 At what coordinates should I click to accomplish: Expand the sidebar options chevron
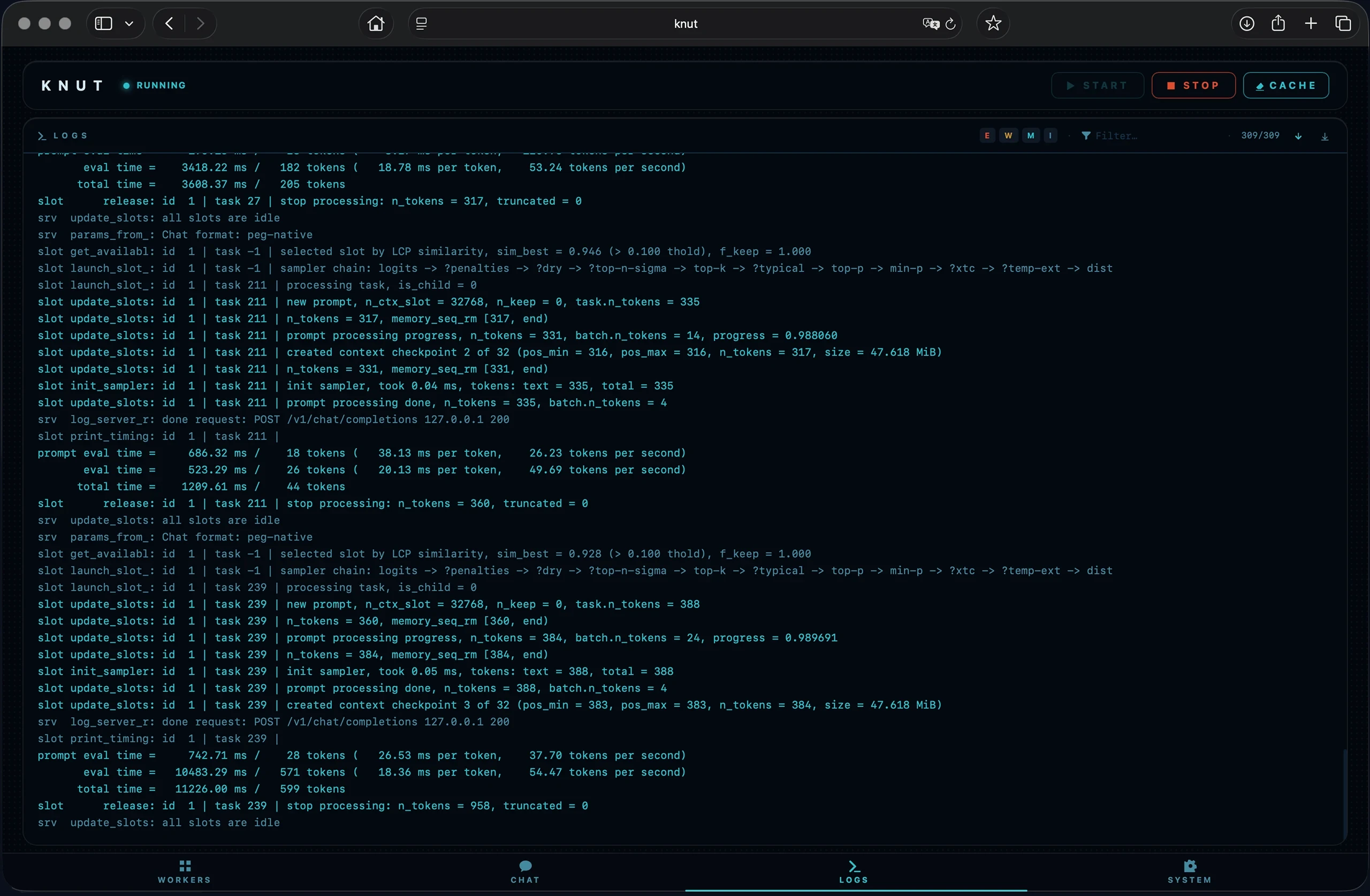(130, 24)
